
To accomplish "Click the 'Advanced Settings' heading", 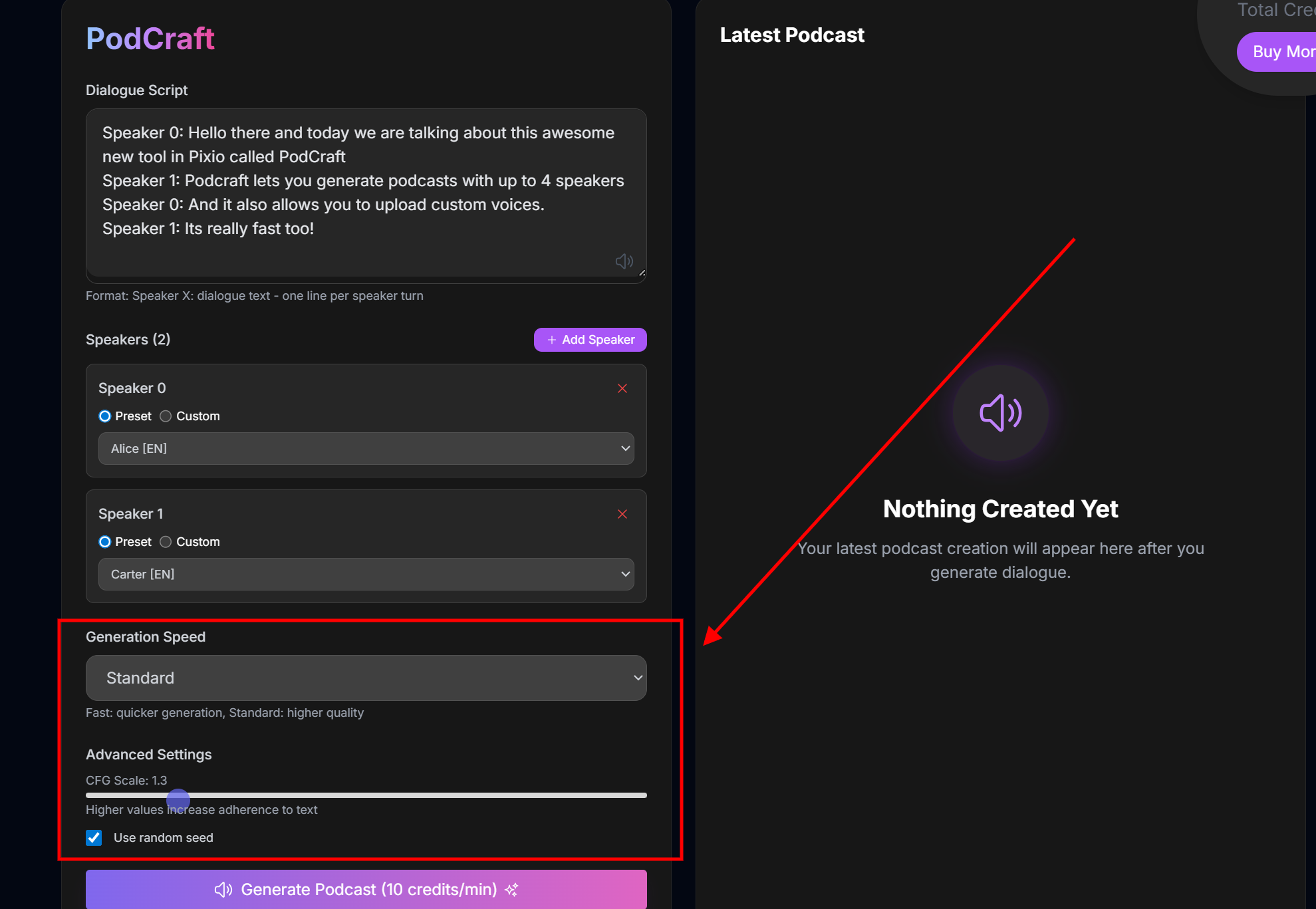I will [149, 755].
